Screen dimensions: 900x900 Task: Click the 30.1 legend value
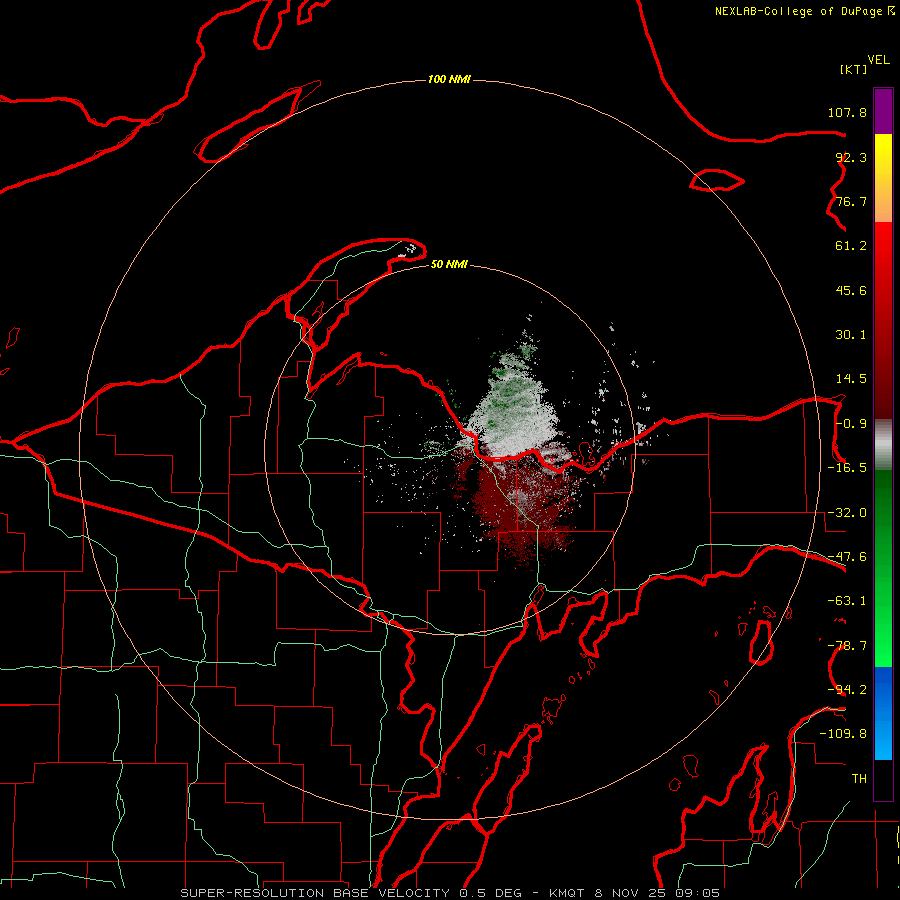[x=851, y=335]
